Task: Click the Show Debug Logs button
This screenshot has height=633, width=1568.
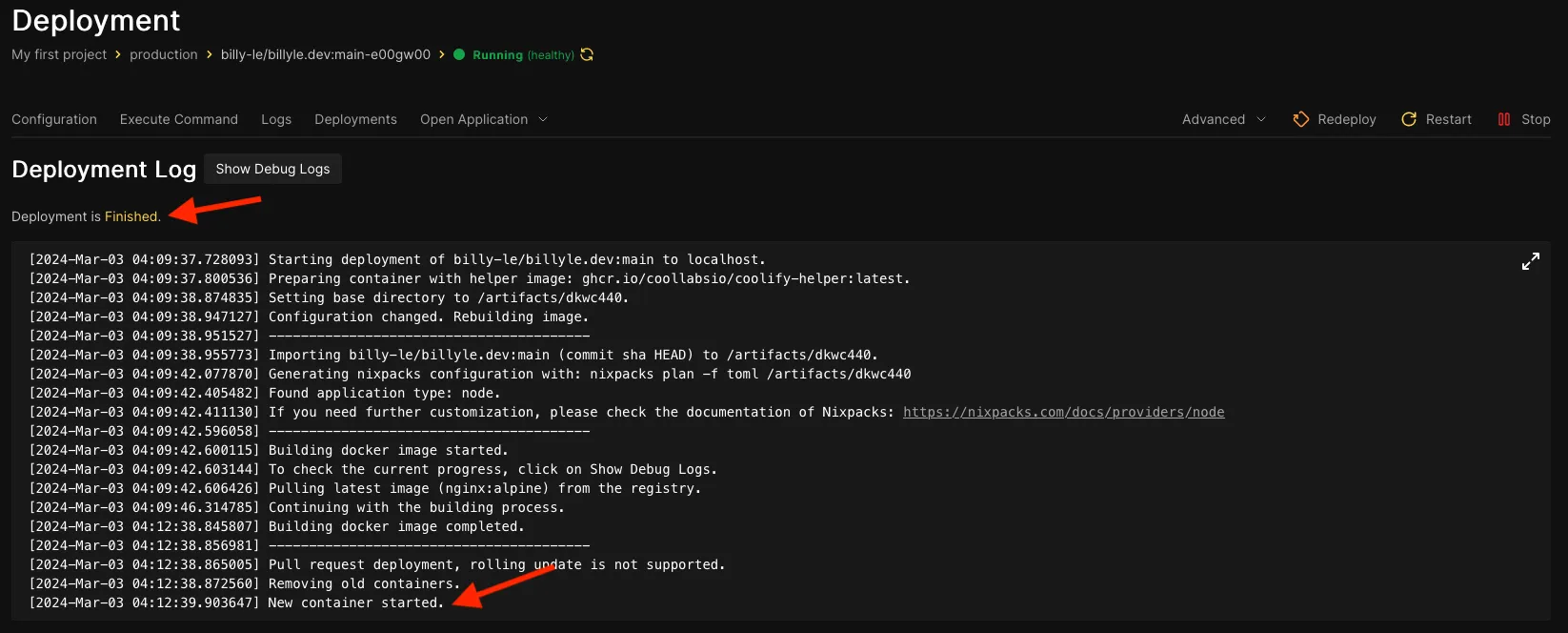Action: (272, 169)
